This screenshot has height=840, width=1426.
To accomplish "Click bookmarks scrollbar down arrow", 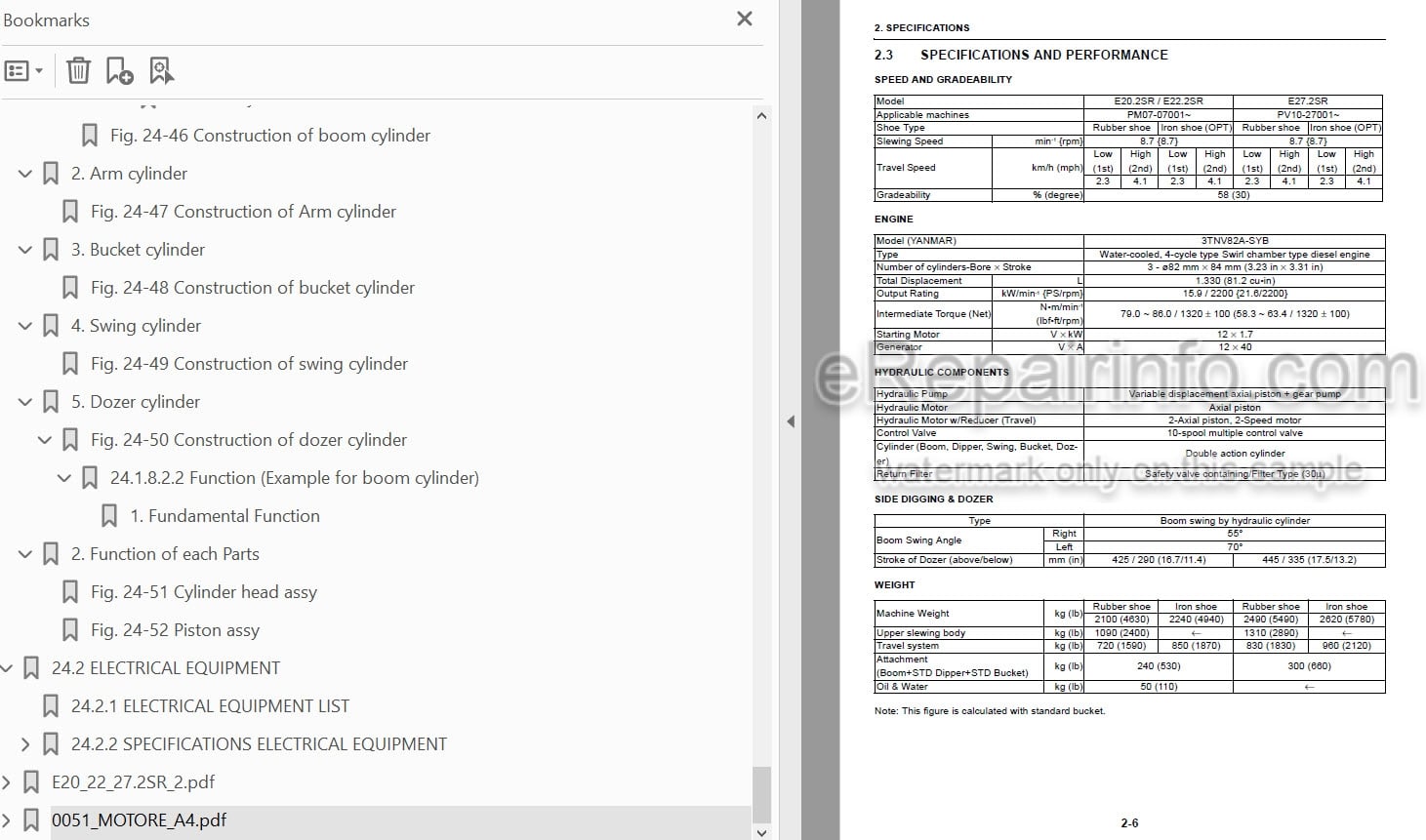I will [x=761, y=831].
